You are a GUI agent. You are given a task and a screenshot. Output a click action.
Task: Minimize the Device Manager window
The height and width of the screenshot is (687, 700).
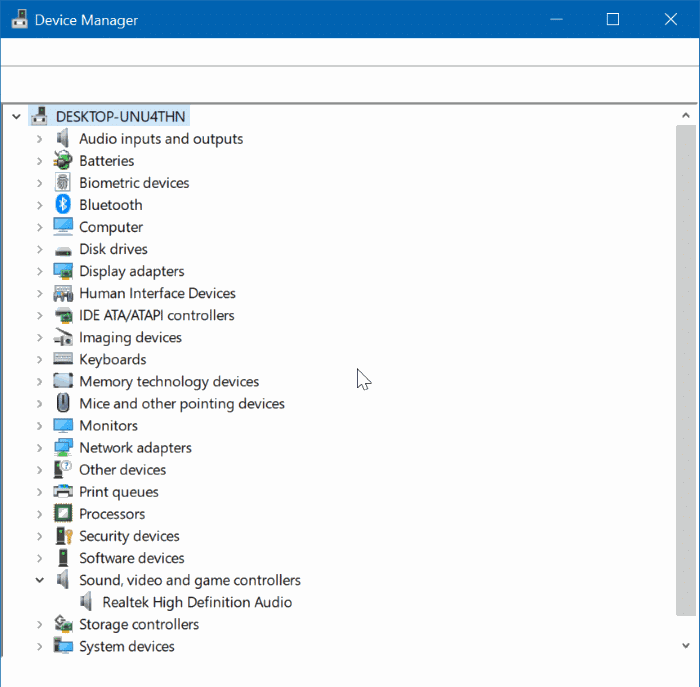tap(556, 19)
